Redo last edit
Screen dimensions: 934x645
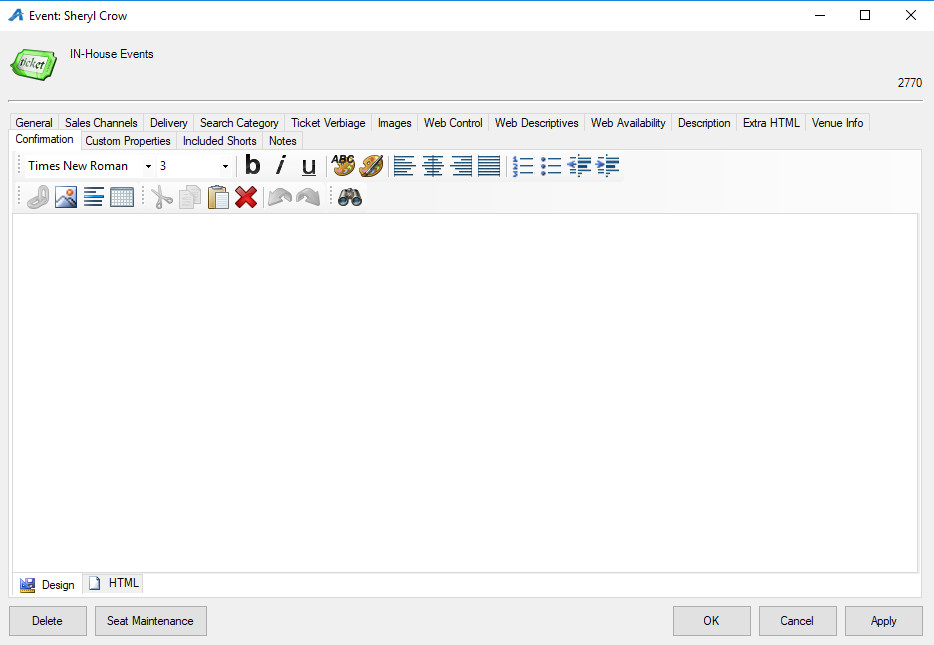(308, 197)
